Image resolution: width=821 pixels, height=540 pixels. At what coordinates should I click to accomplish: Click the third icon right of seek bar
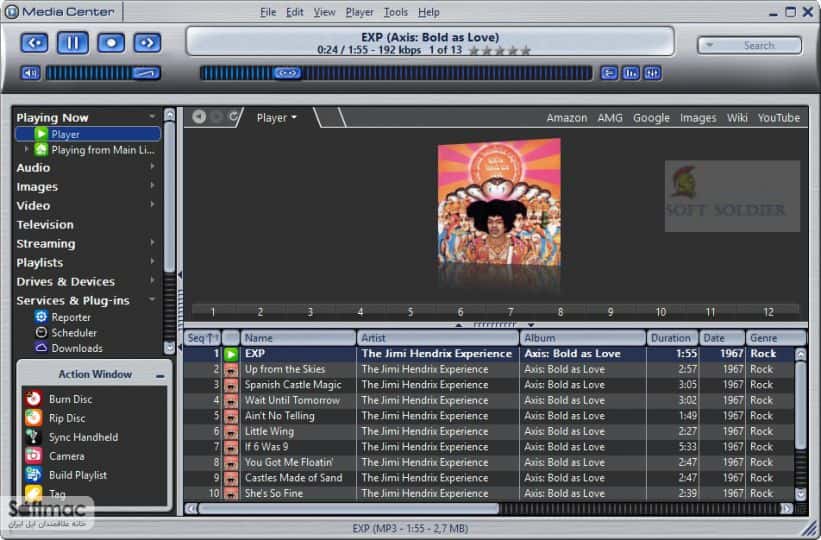pos(652,73)
